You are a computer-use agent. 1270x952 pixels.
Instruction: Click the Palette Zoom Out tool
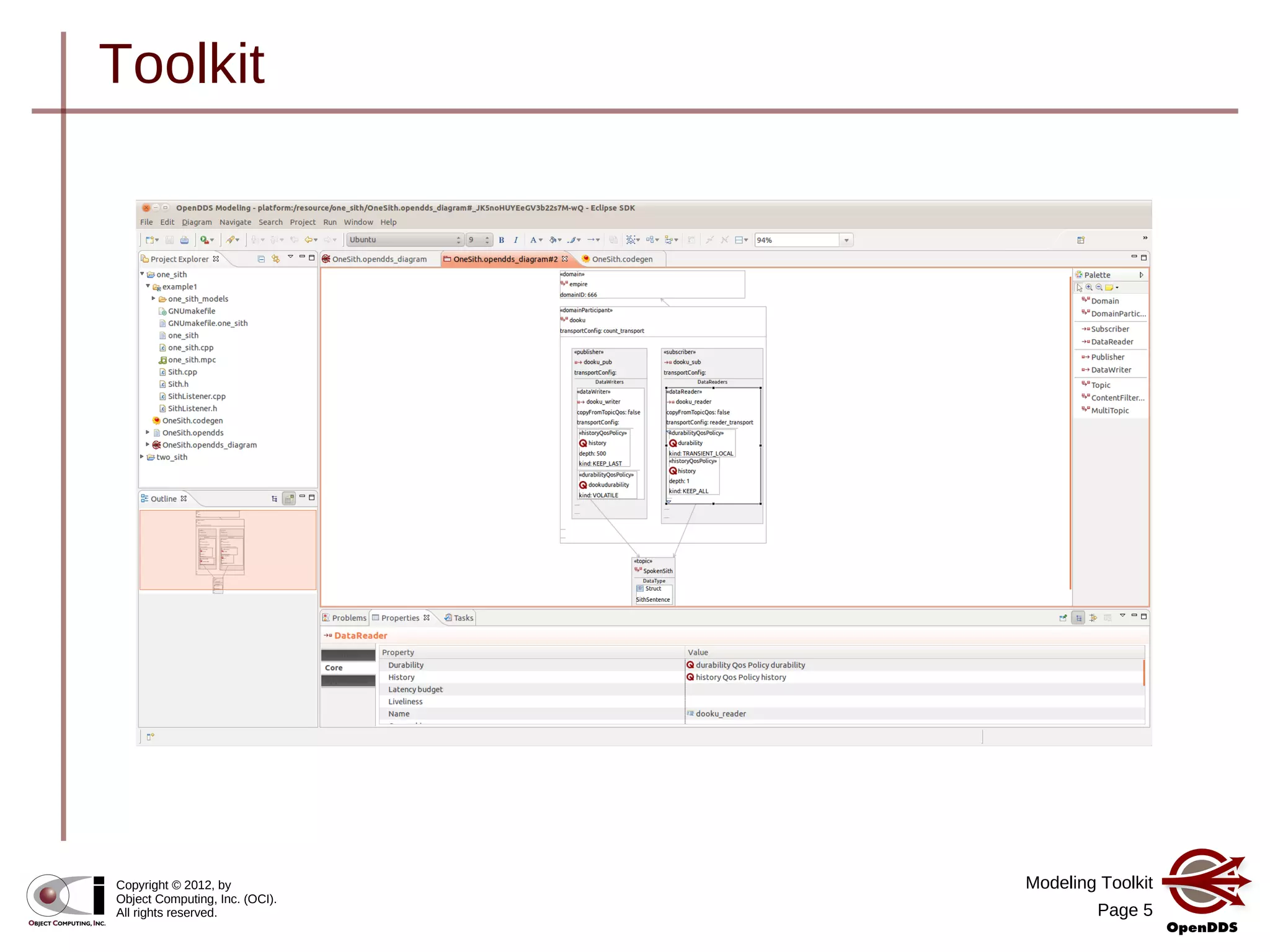click(x=1099, y=288)
